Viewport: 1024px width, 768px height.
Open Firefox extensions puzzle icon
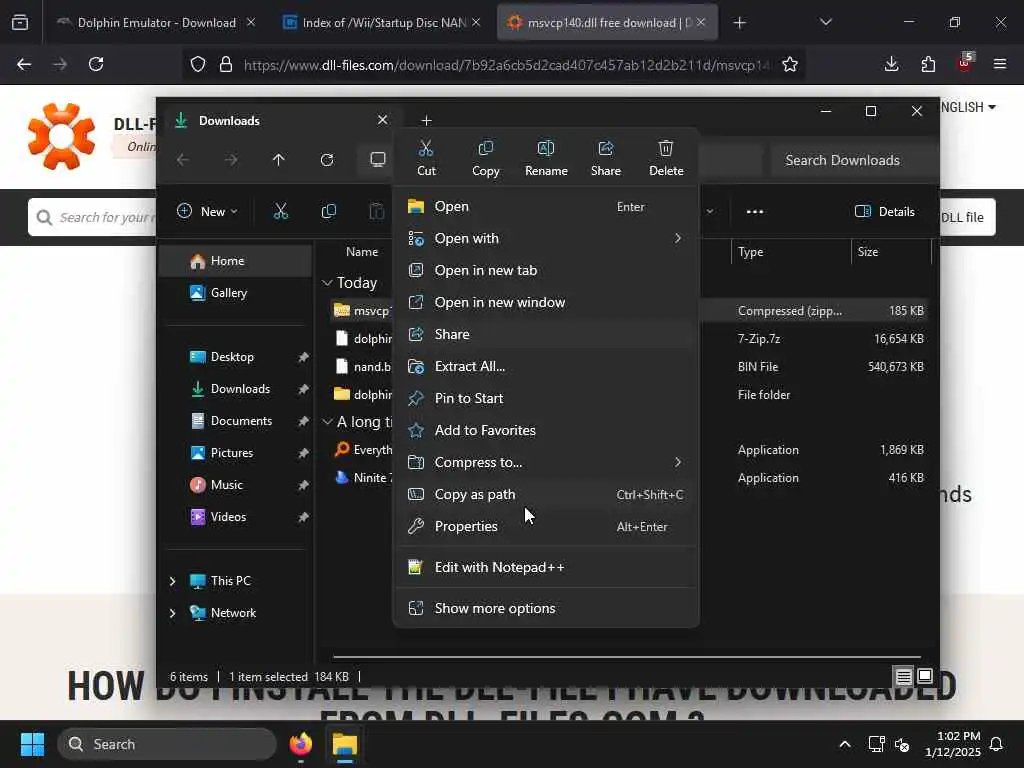928,64
